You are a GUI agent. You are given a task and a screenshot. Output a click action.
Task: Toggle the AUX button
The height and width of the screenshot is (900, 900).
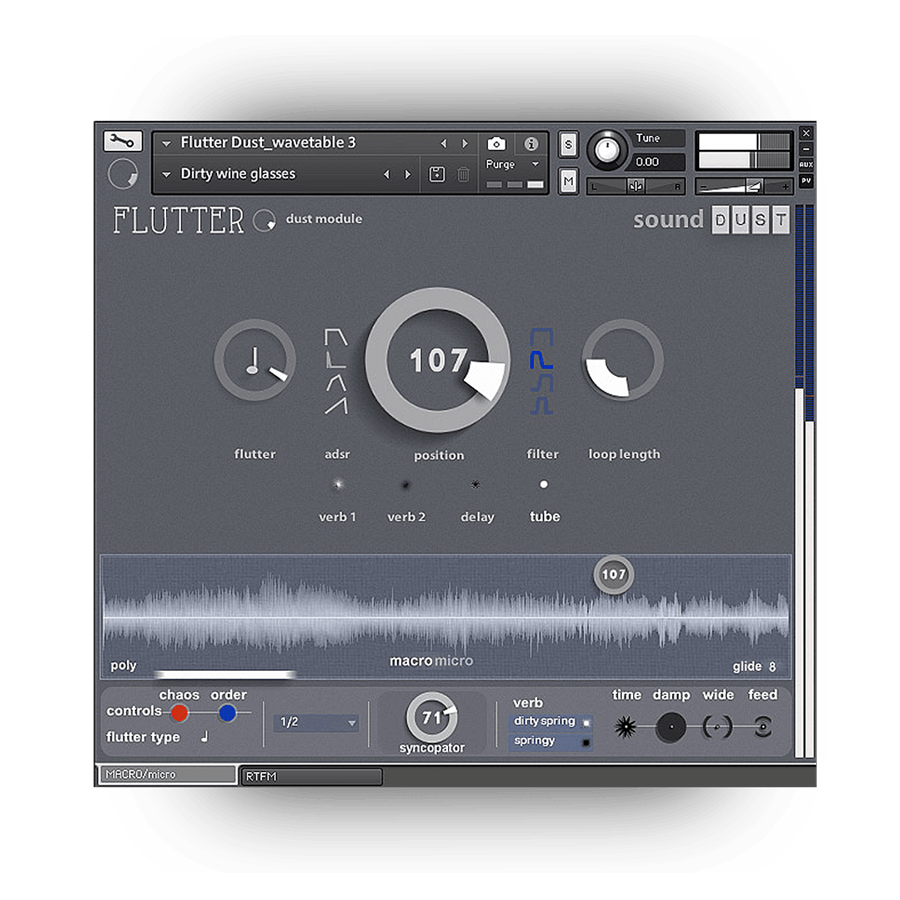pyautogui.click(x=806, y=165)
